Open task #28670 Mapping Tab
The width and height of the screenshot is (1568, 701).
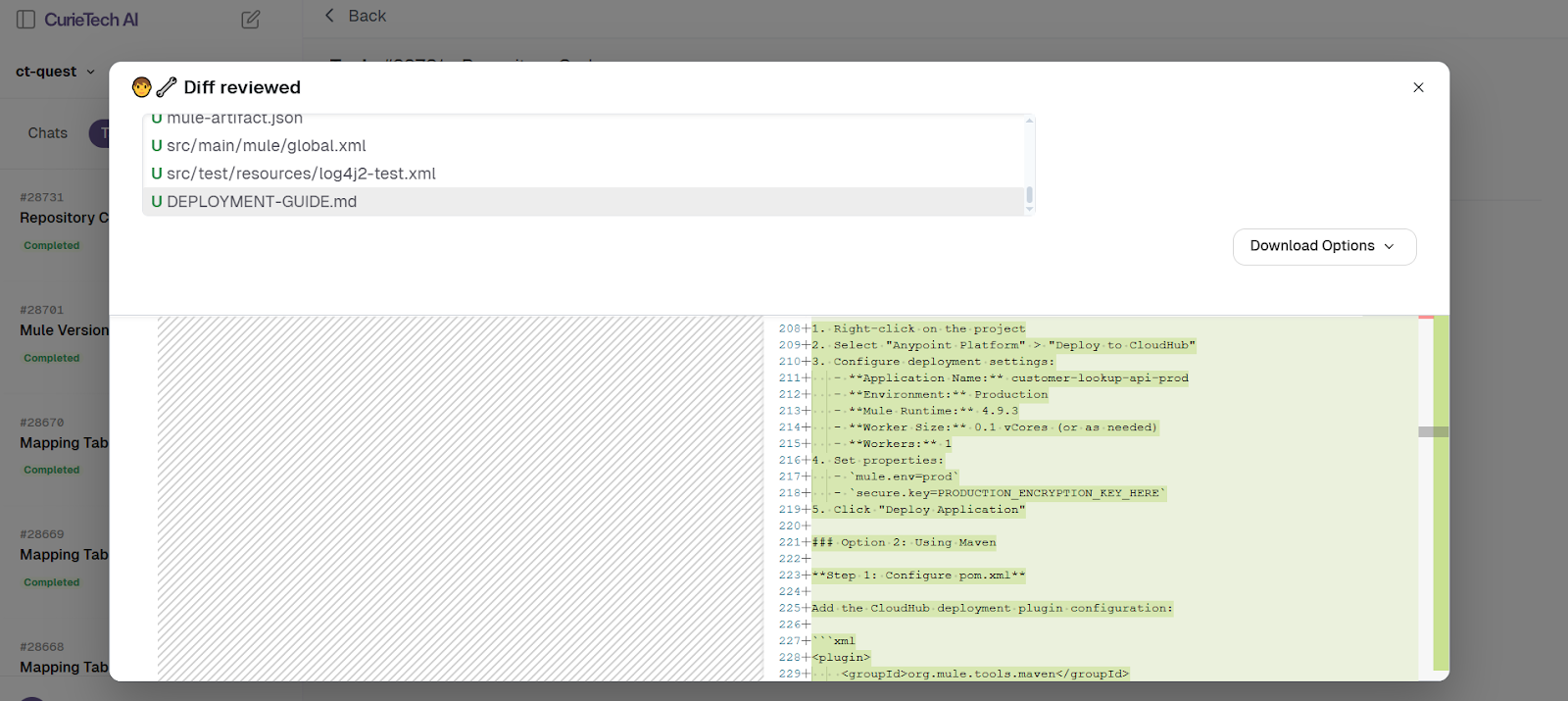[64, 443]
